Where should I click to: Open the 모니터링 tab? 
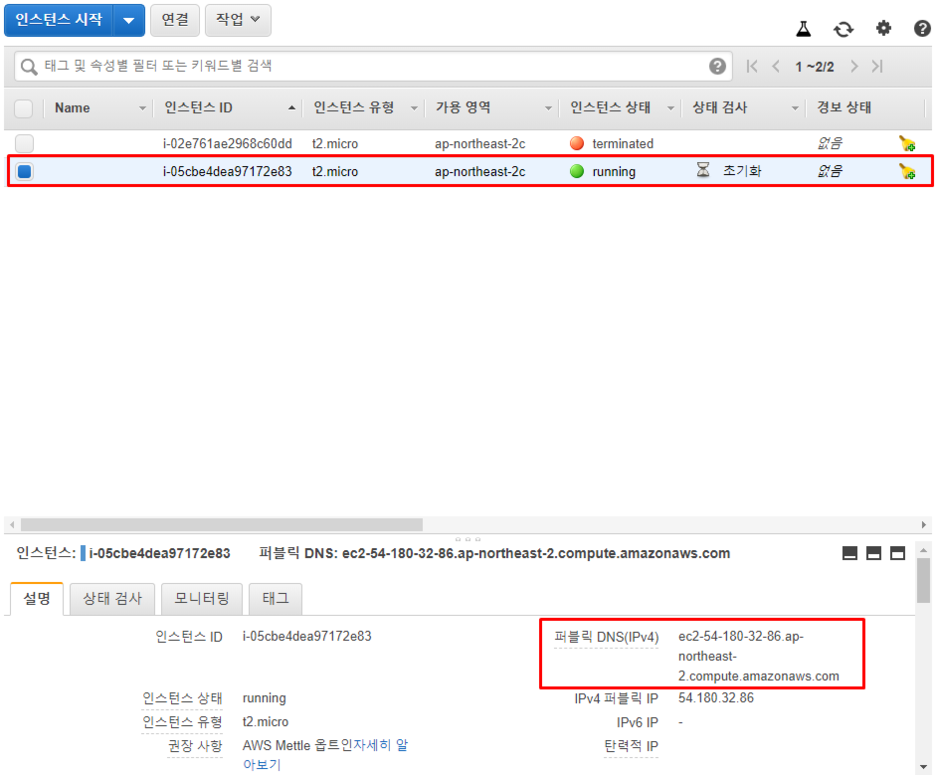tap(202, 599)
